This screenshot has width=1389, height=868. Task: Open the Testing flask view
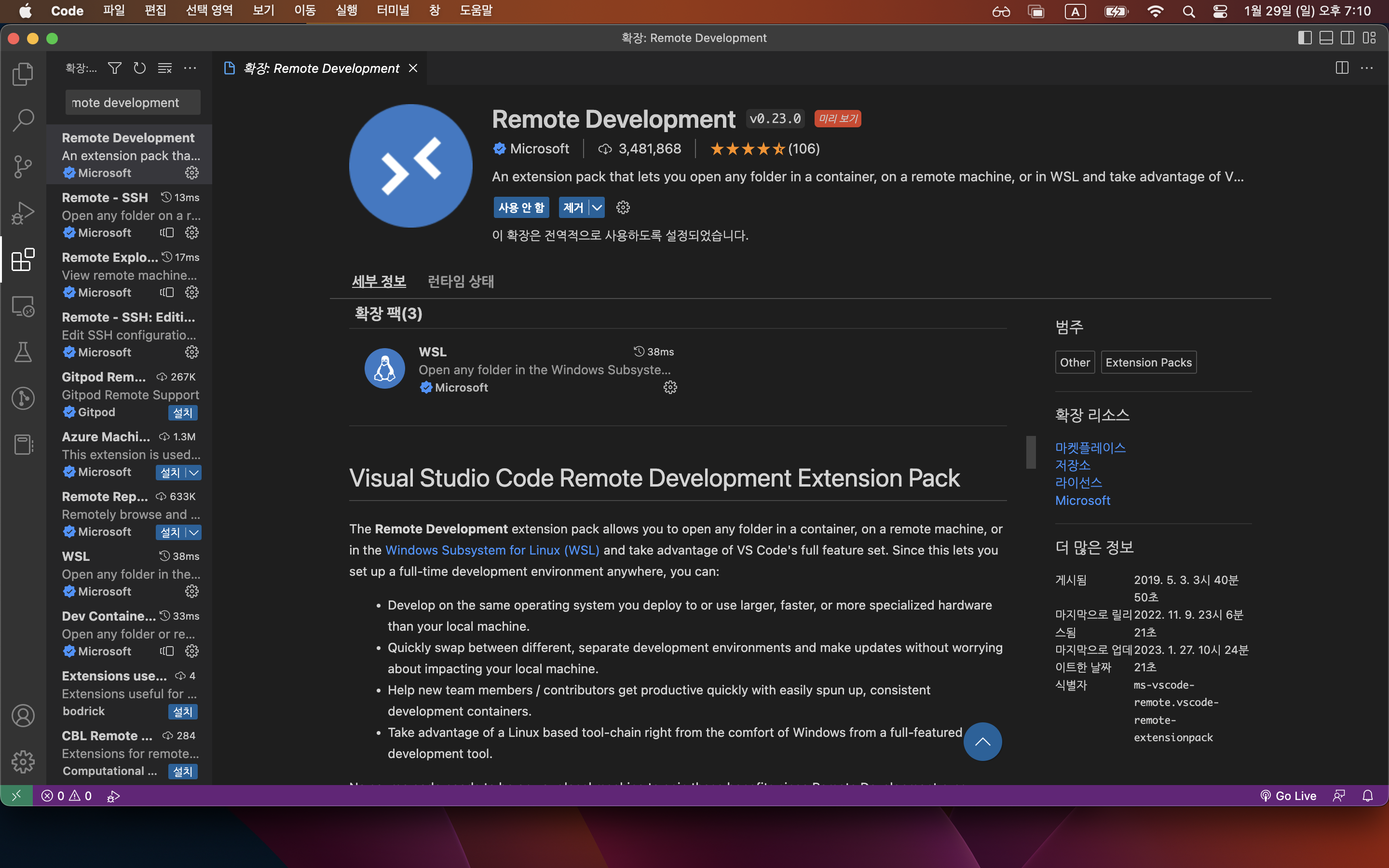click(23, 352)
